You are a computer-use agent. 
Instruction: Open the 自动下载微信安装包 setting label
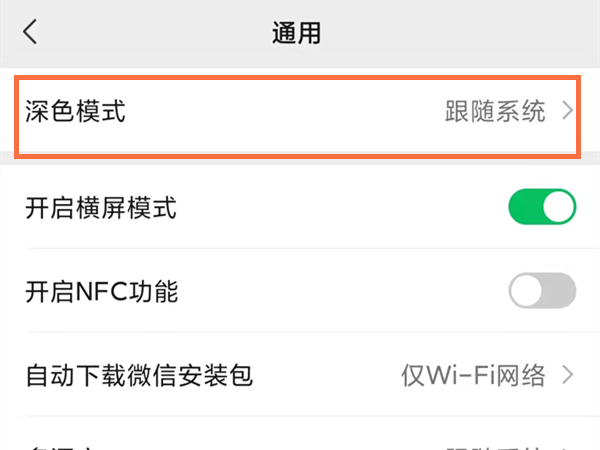coord(138,376)
